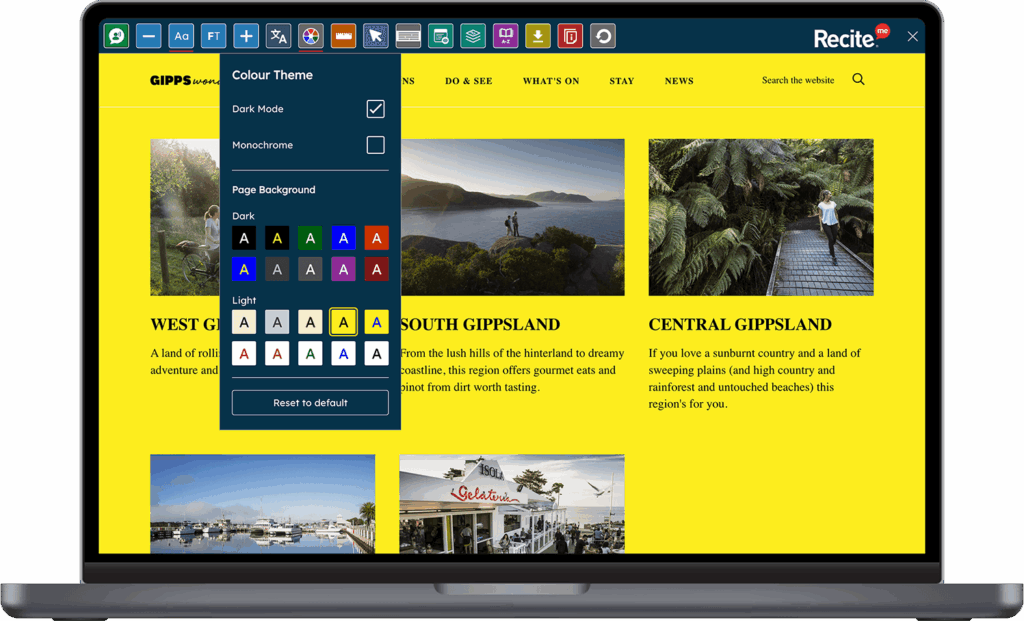Open the DO & SEE menu item
The image size is (1024, 621).
(468, 80)
